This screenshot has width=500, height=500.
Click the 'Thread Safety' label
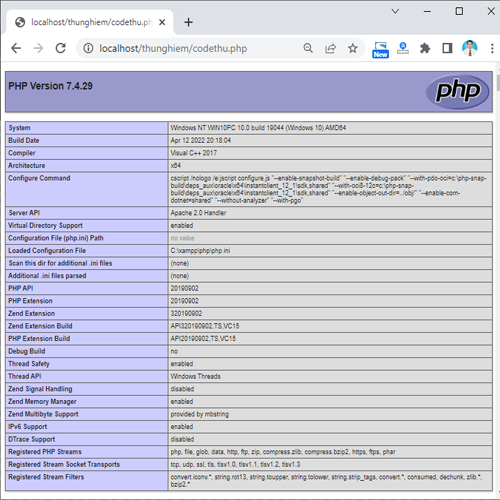(29, 364)
